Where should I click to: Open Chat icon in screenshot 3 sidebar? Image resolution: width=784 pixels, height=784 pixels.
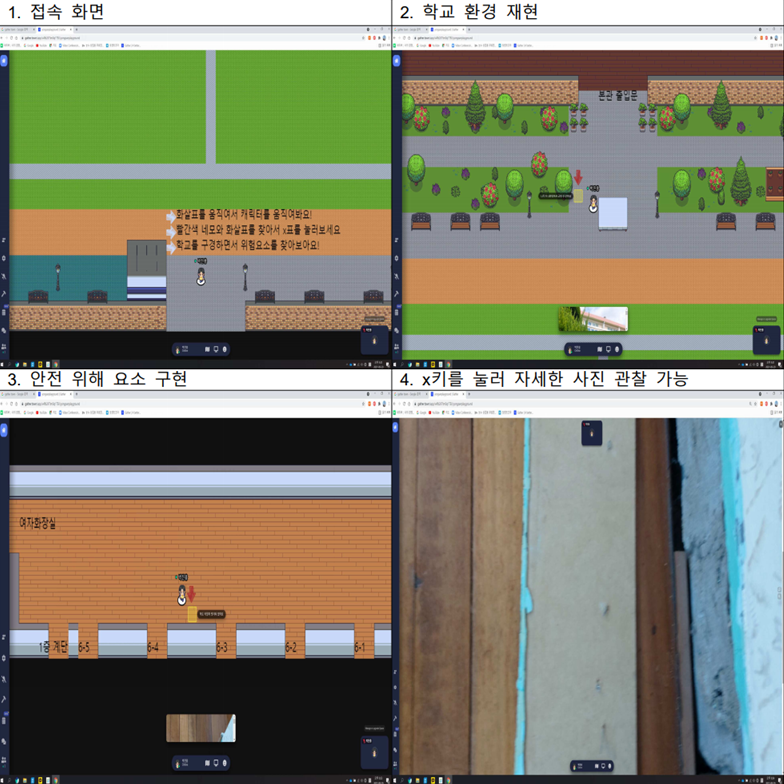point(4,741)
